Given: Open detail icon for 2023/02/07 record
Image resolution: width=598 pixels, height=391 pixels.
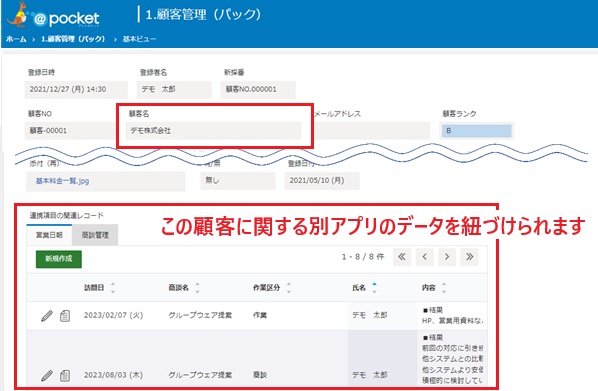Looking at the screenshot, I should [x=65, y=316].
